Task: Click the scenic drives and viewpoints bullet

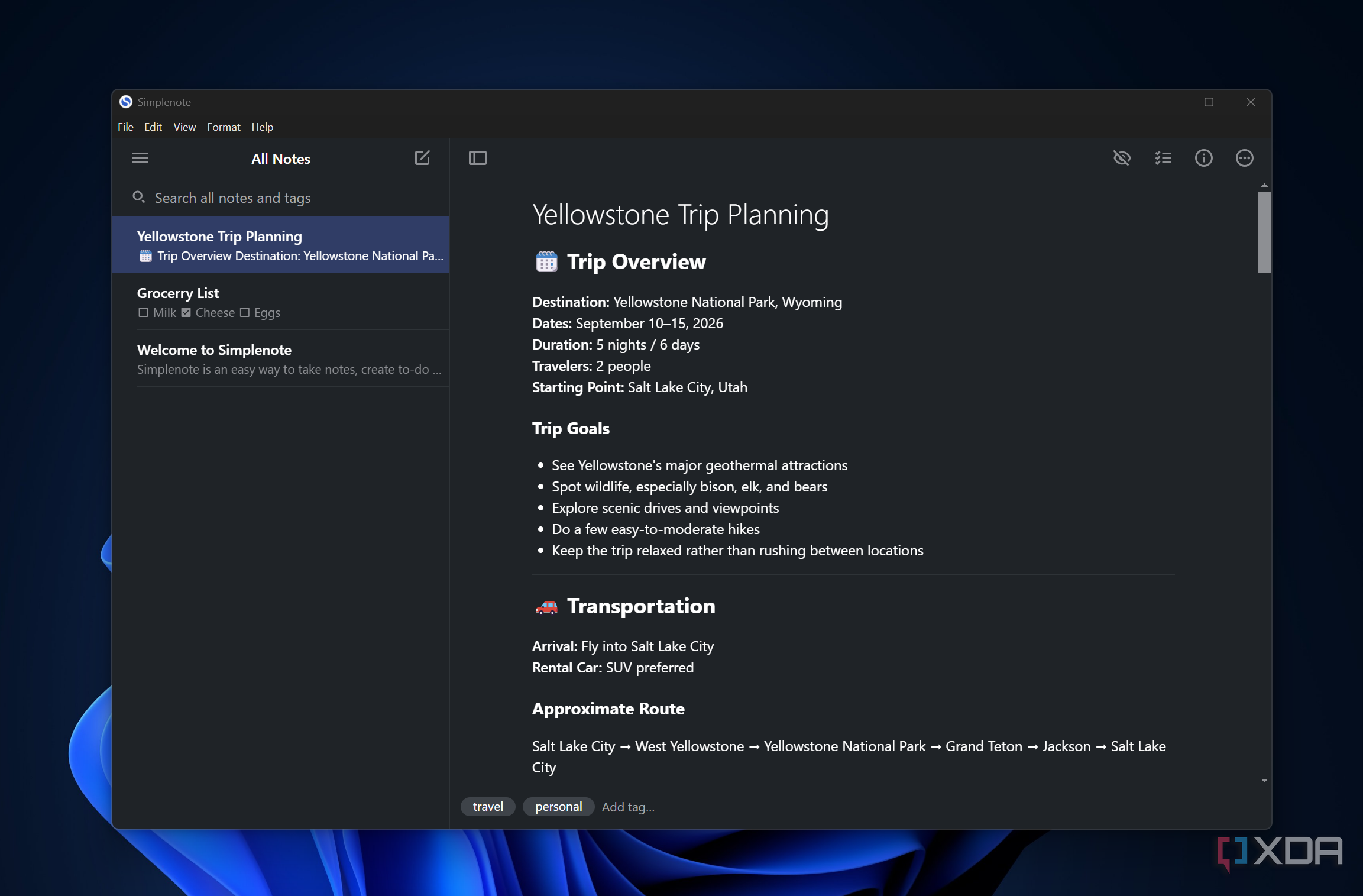Action: (x=665, y=508)
